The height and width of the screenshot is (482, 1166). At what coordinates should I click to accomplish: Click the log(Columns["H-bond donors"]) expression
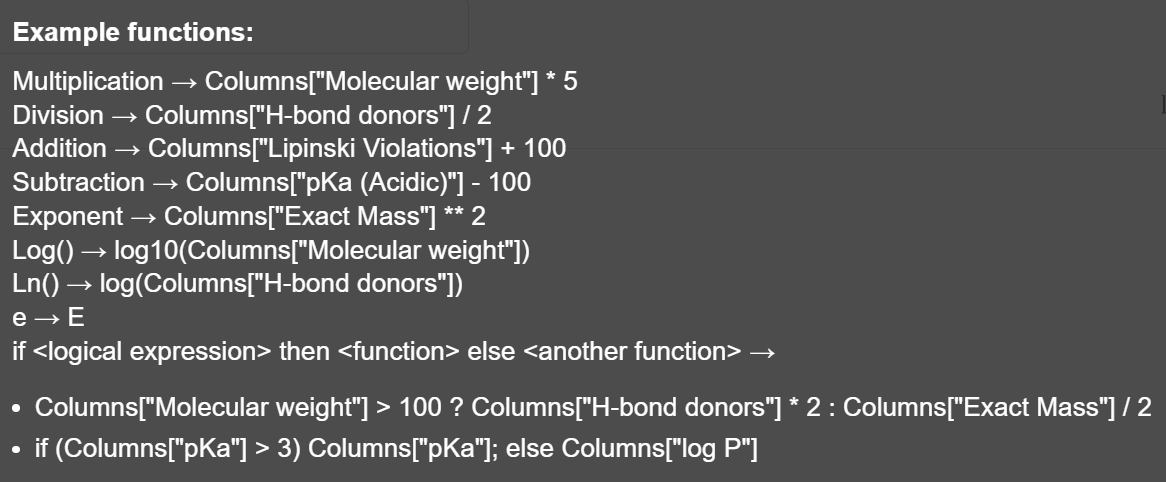282,284
